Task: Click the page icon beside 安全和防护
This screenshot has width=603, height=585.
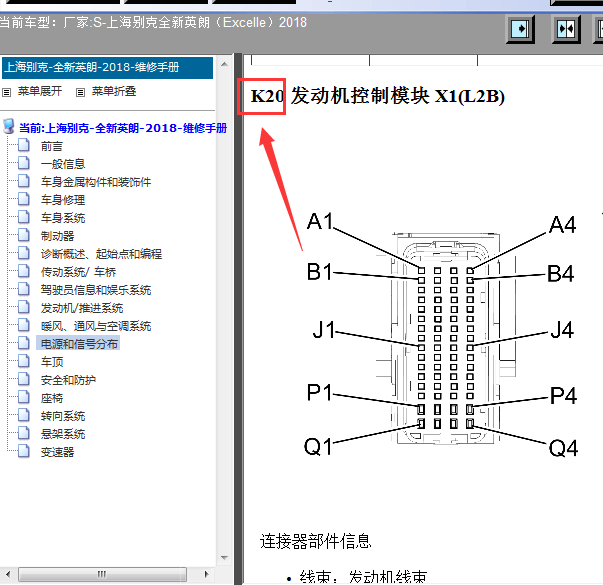Action: point(24,380)
